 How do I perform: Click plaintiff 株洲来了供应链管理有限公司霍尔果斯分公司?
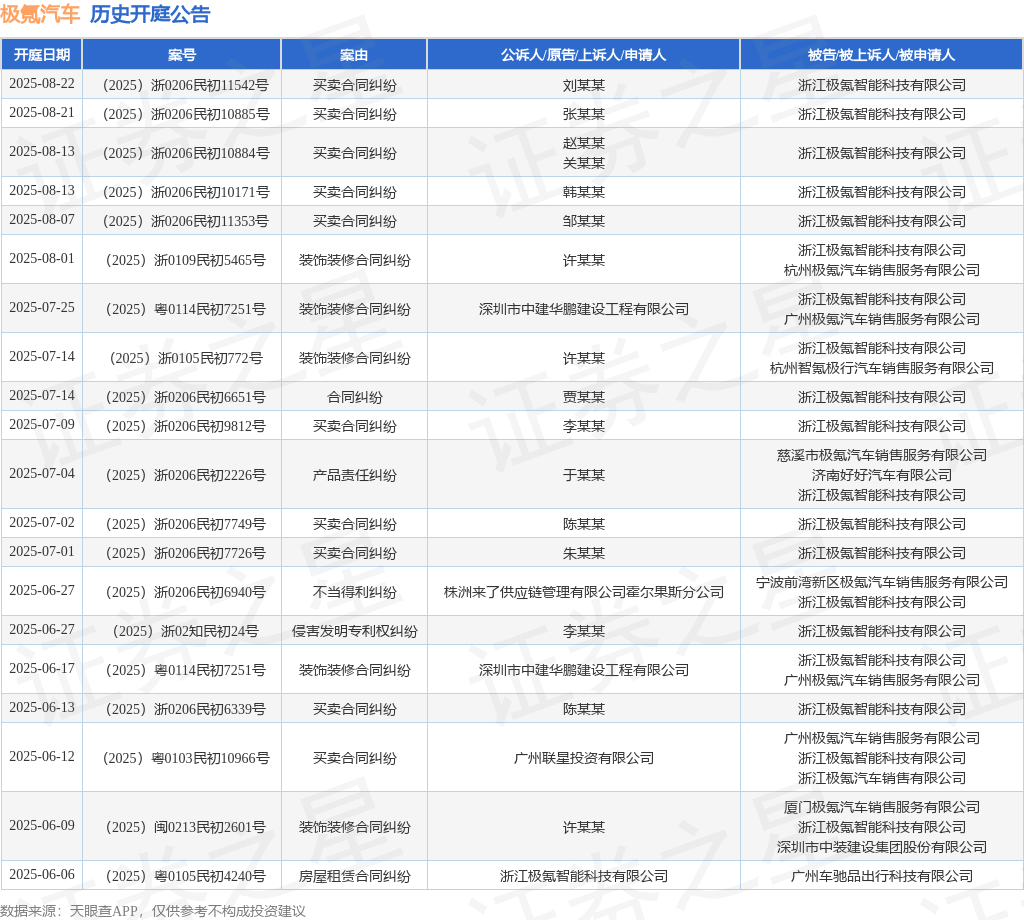pos(584,592)
